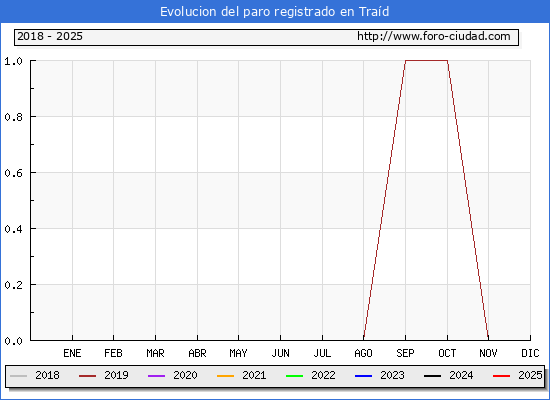Select the 2019 legend label

pyautogui.click(x=116, y=375)
